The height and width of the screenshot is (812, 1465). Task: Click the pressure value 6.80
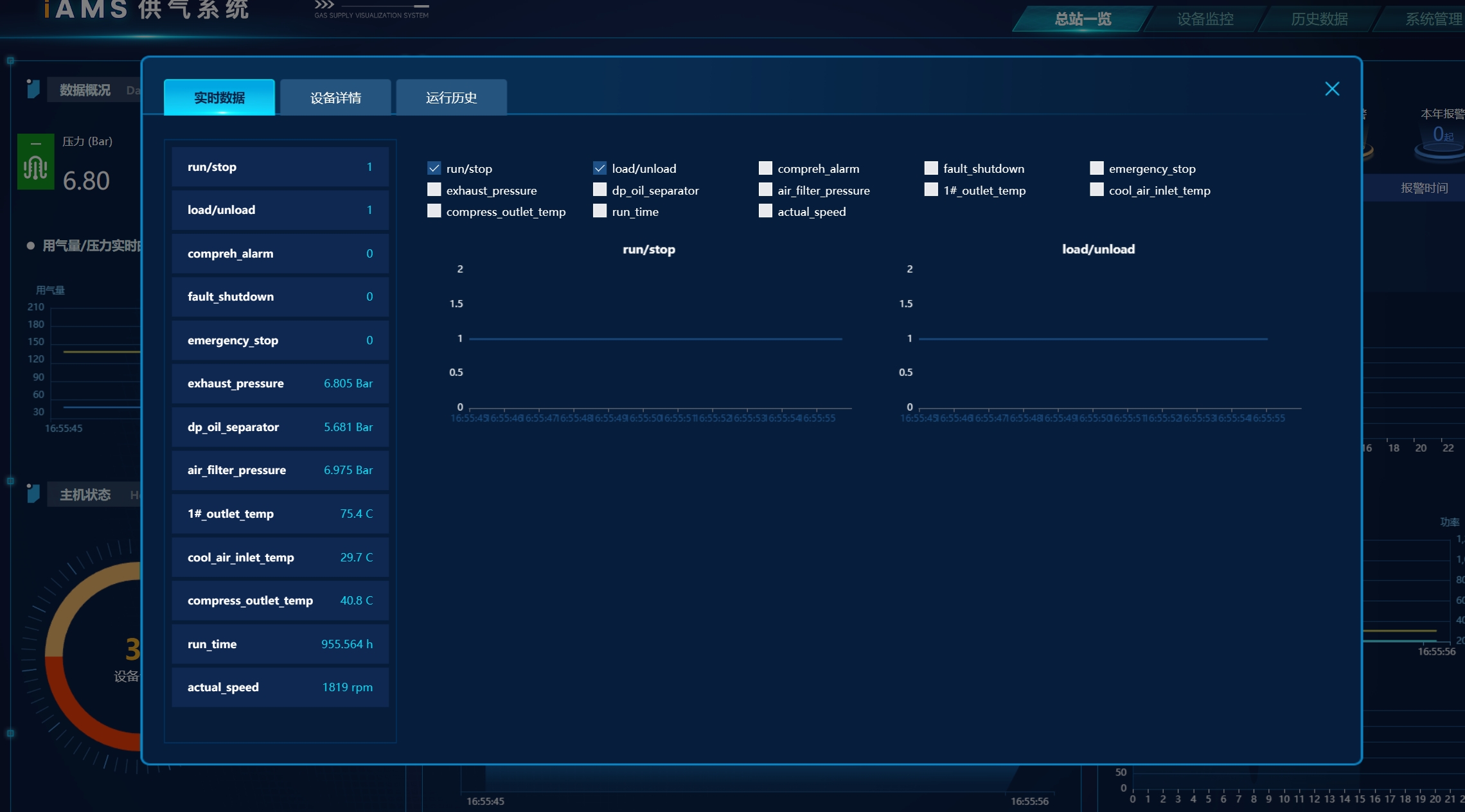(86, 181)
